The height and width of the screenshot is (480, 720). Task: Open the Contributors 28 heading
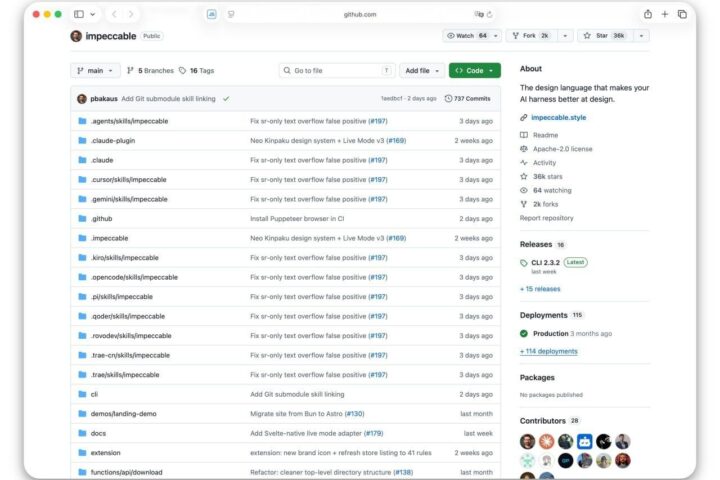click(549, 421)
